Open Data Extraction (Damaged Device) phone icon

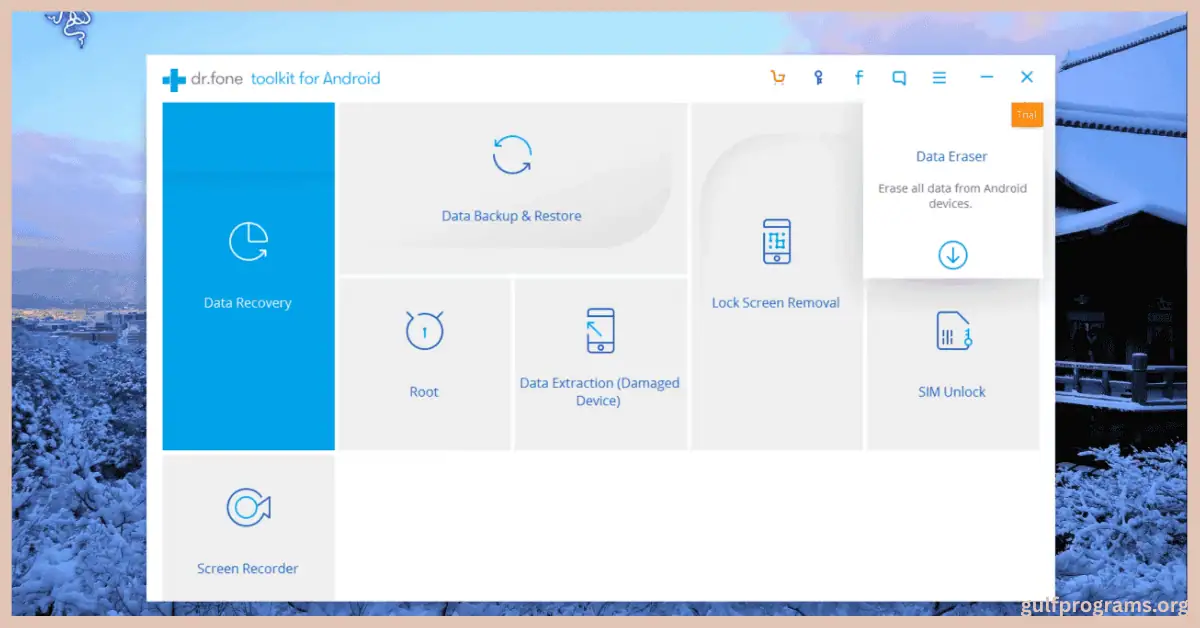pyautogui.click(x=600, y=330)
